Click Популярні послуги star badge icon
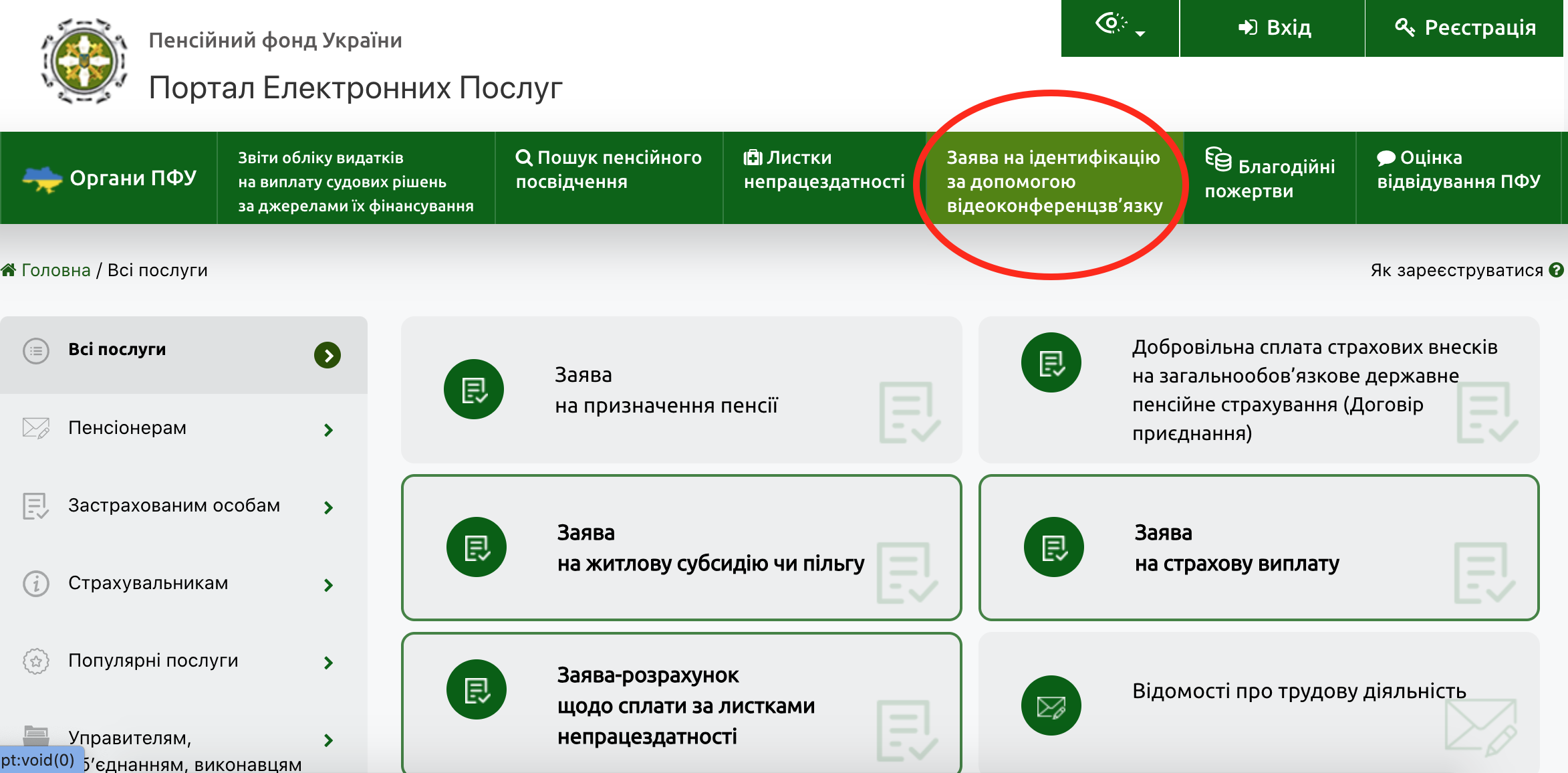1568x773 pixels. (36, 661)
